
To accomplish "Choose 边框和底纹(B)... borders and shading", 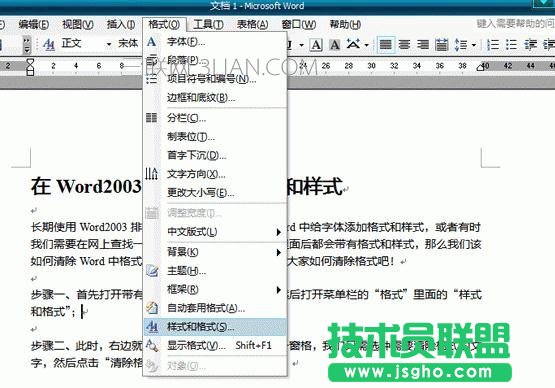I will [x=215, y=97].
